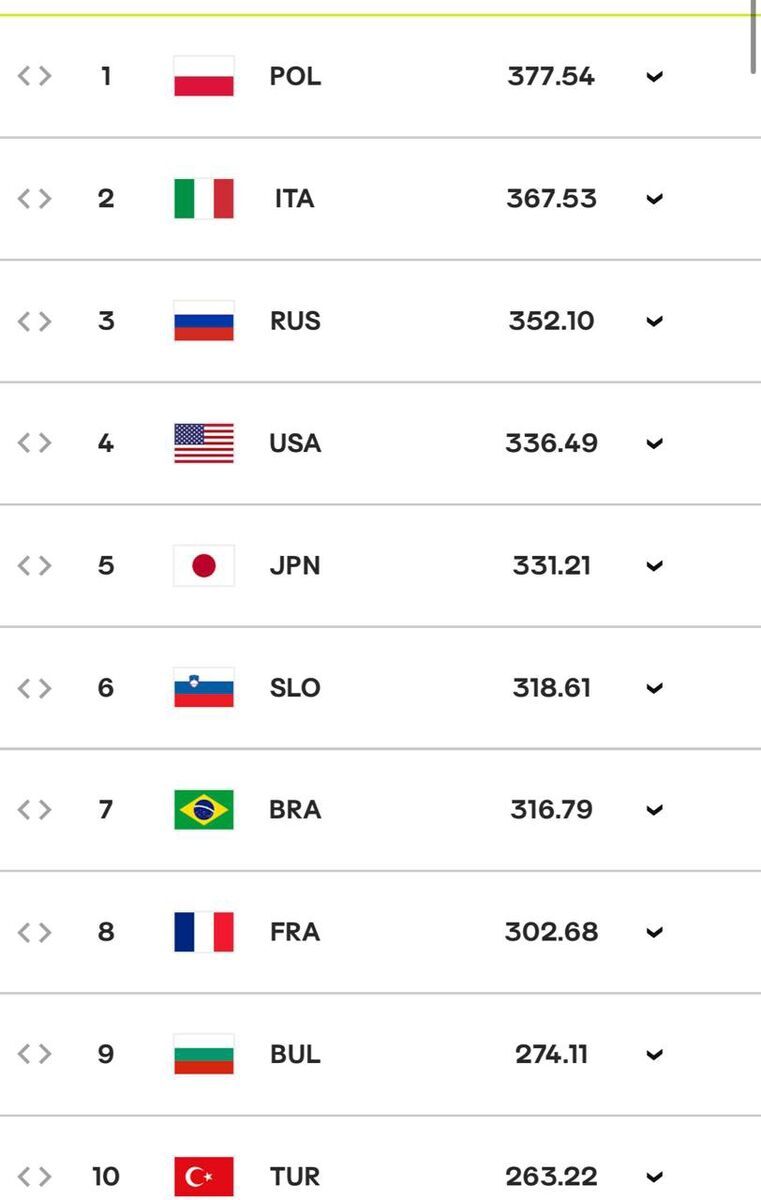Click rank change arrows beside rank 1
The image size is (761, 1200).
click(34, 76)
